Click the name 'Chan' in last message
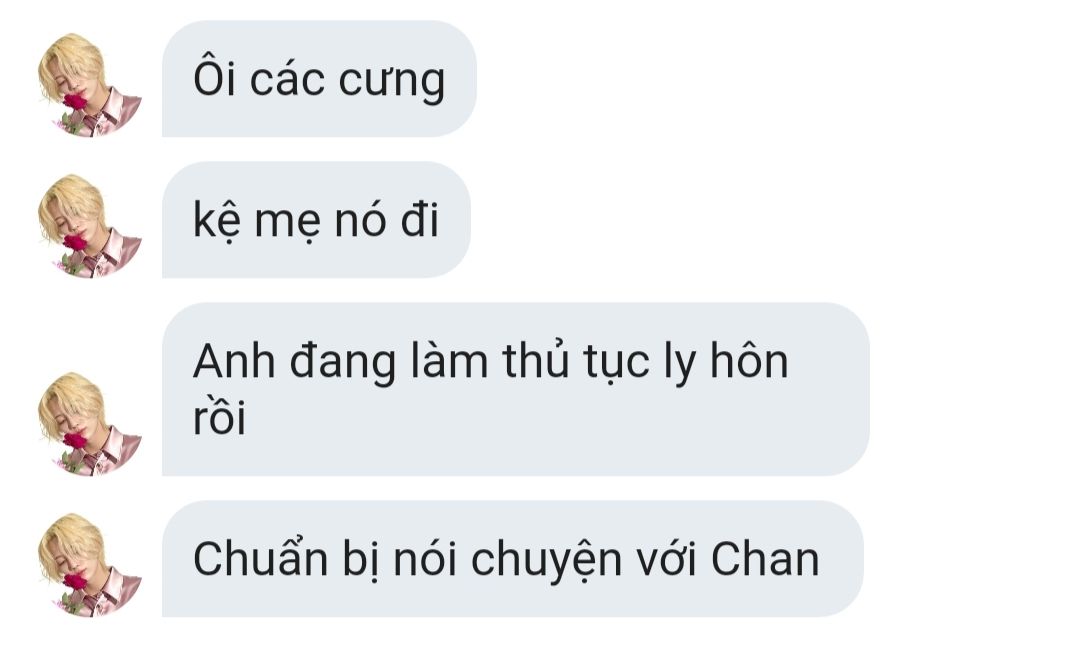 [x=765, y=559]
